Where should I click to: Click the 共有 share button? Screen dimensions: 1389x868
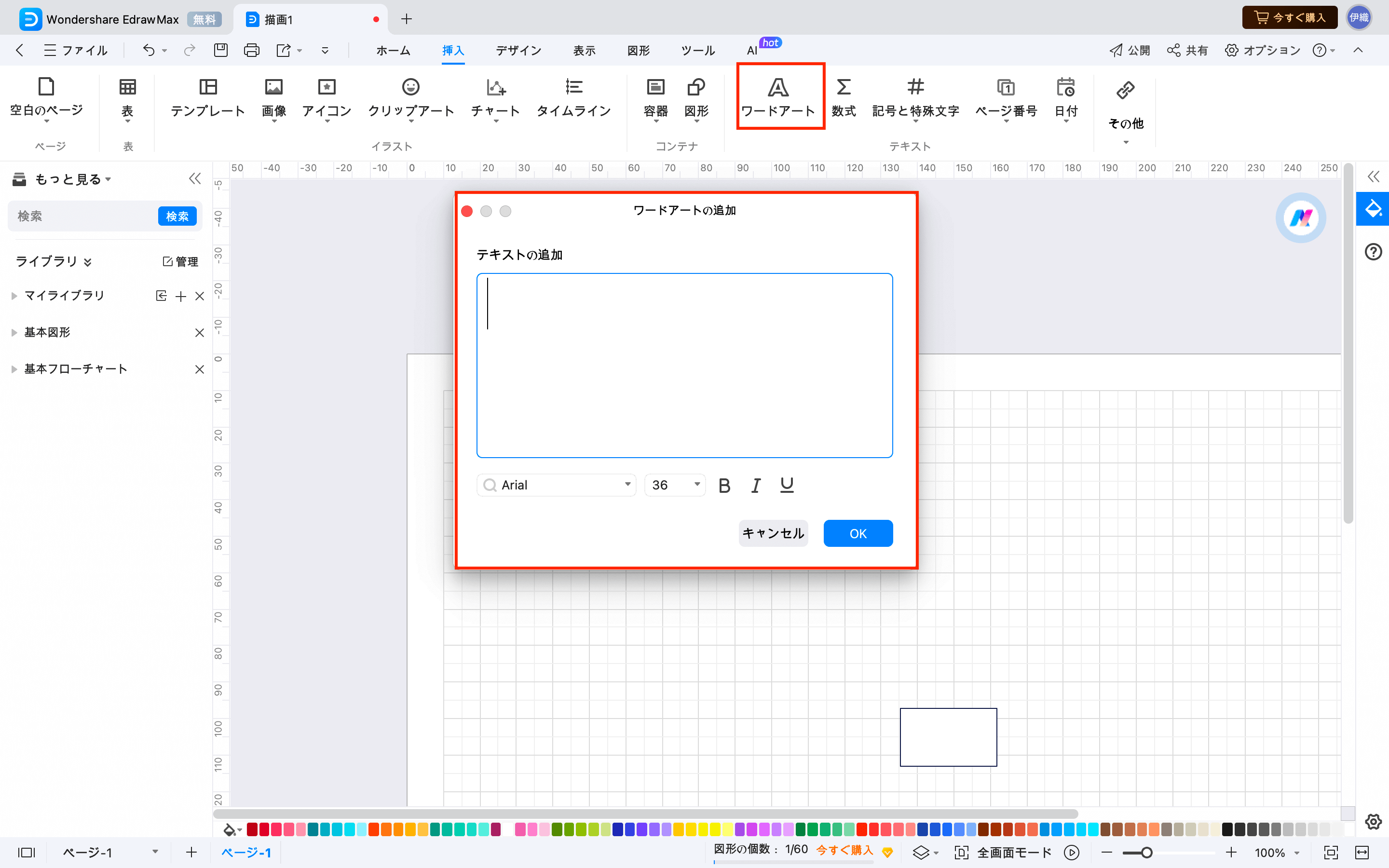1187,51
